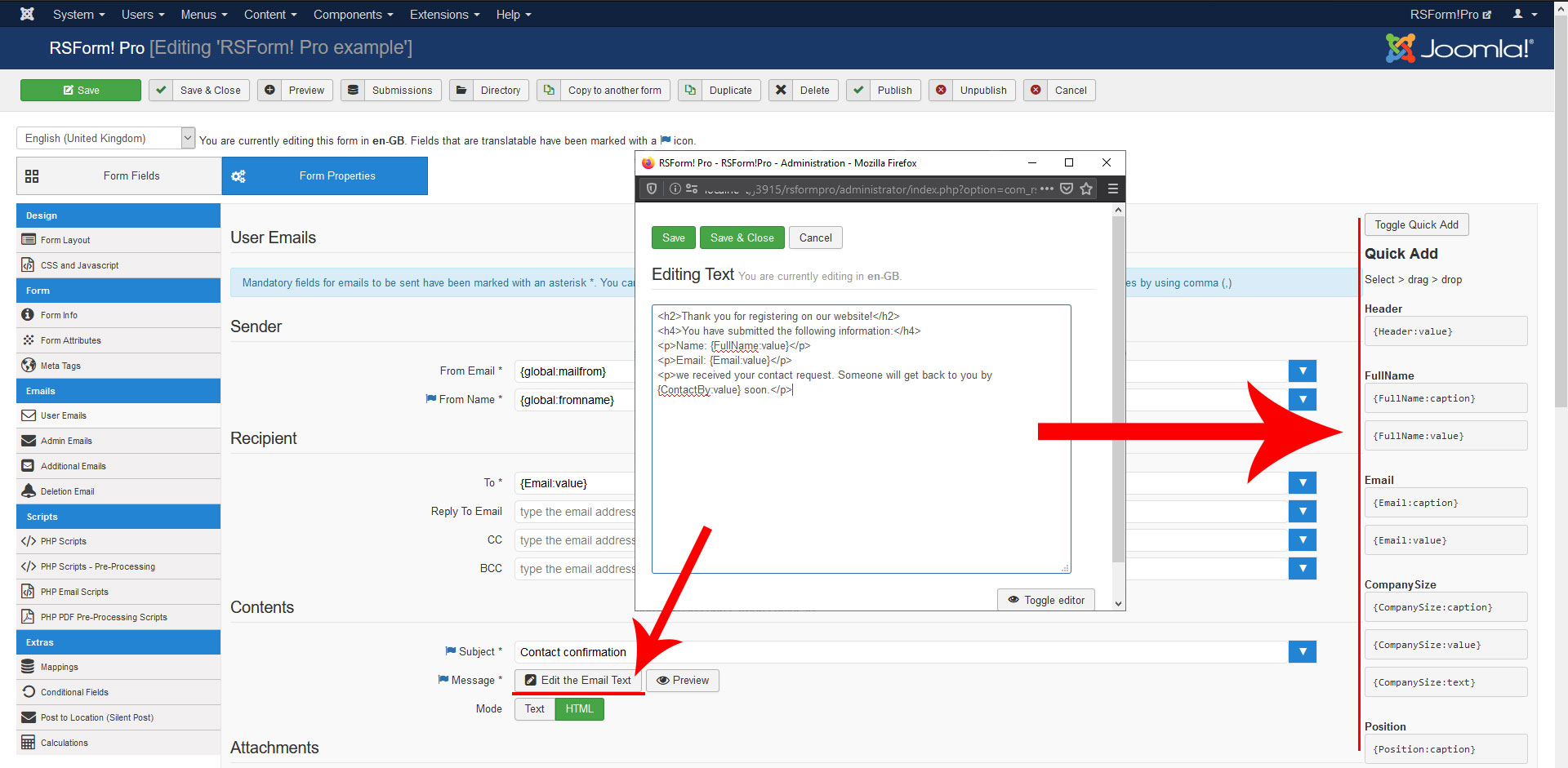The height and width of the screenshot is (768, 1568).
Task: Open the From Name placeholder dropdown arrow
Action: pyautogui.click(x=1303, y=400)
